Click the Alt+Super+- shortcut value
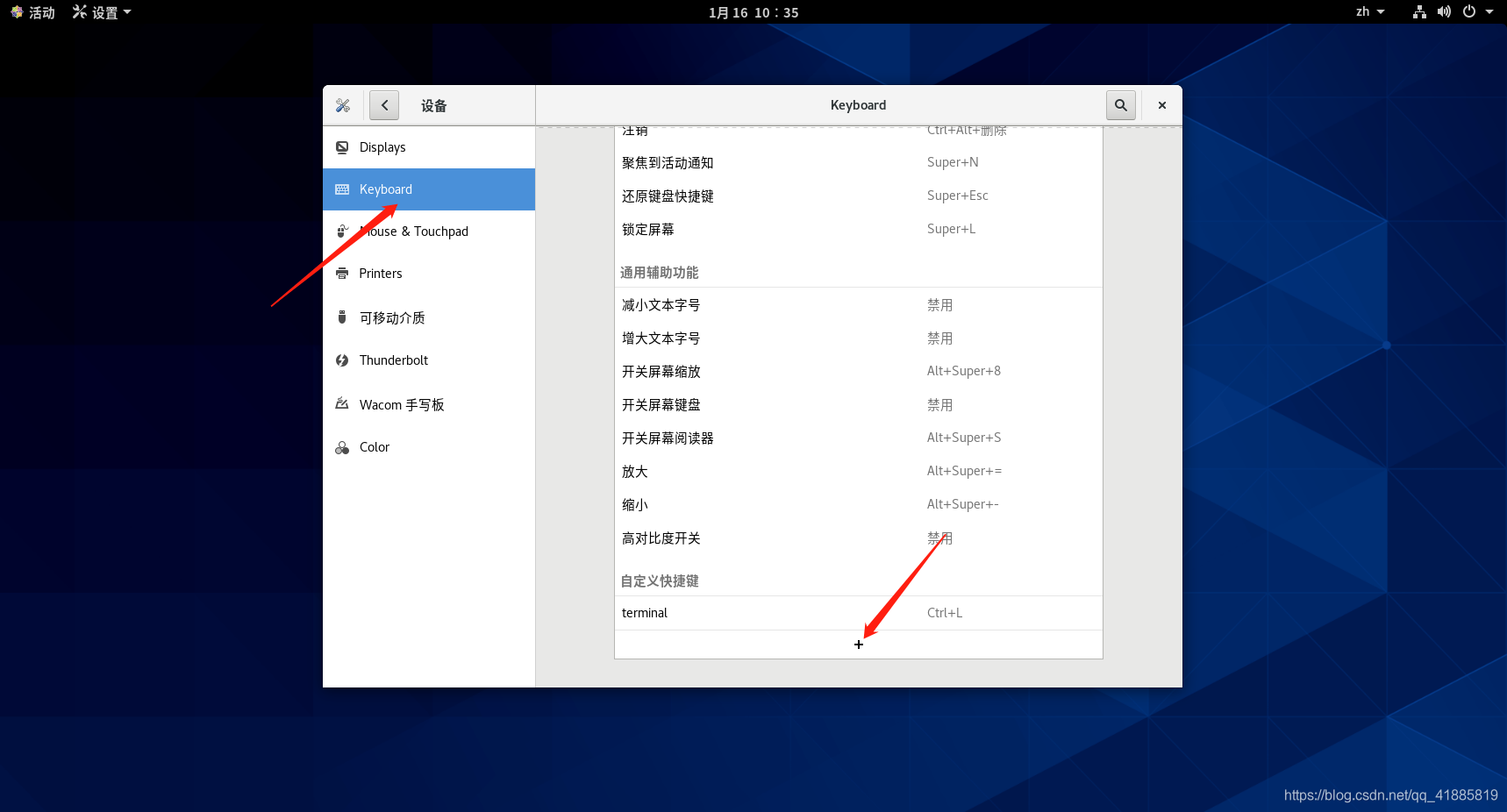The width and height of the screenshot is (1507, 812). tap(963, 504)
